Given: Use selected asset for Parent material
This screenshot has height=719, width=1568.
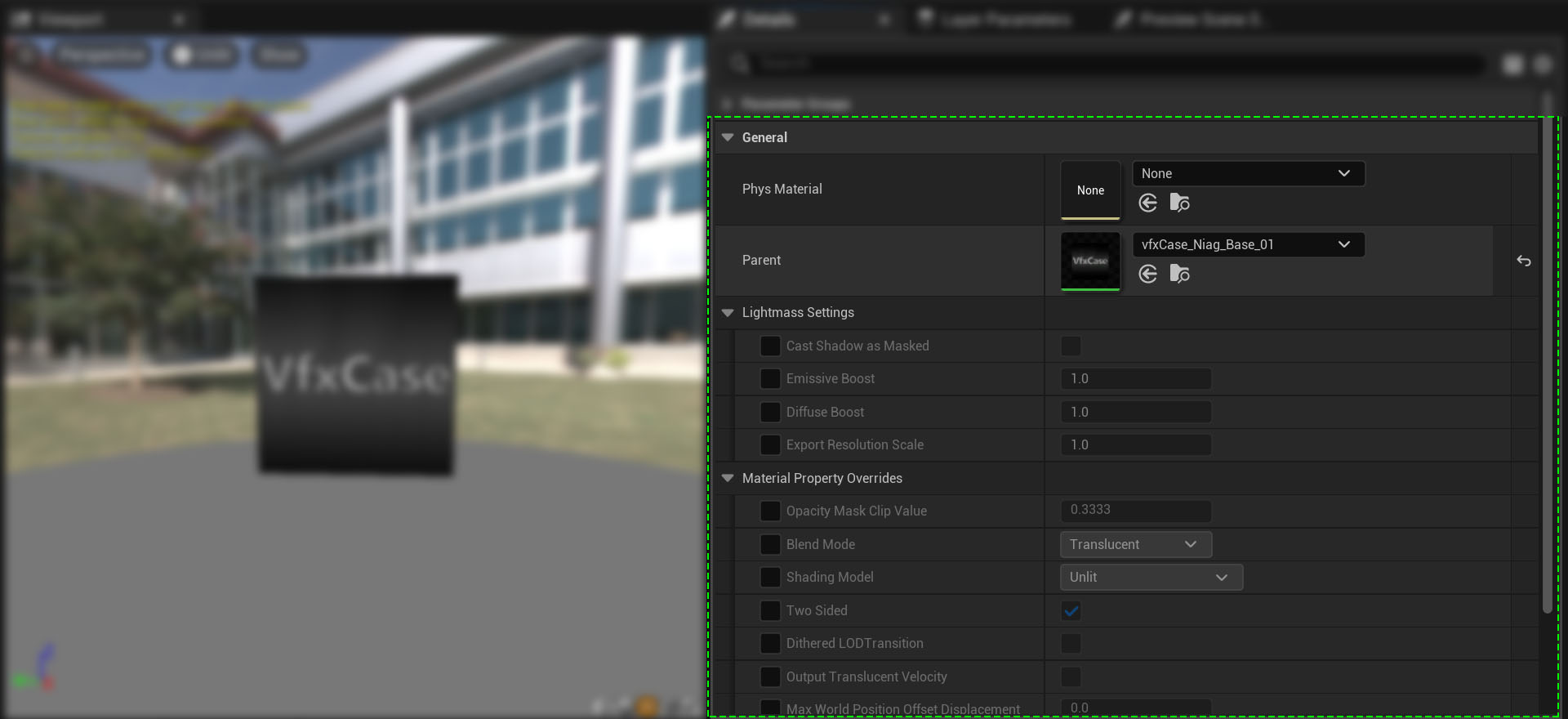Looking at the screenshot, I should coord(1147,274).
